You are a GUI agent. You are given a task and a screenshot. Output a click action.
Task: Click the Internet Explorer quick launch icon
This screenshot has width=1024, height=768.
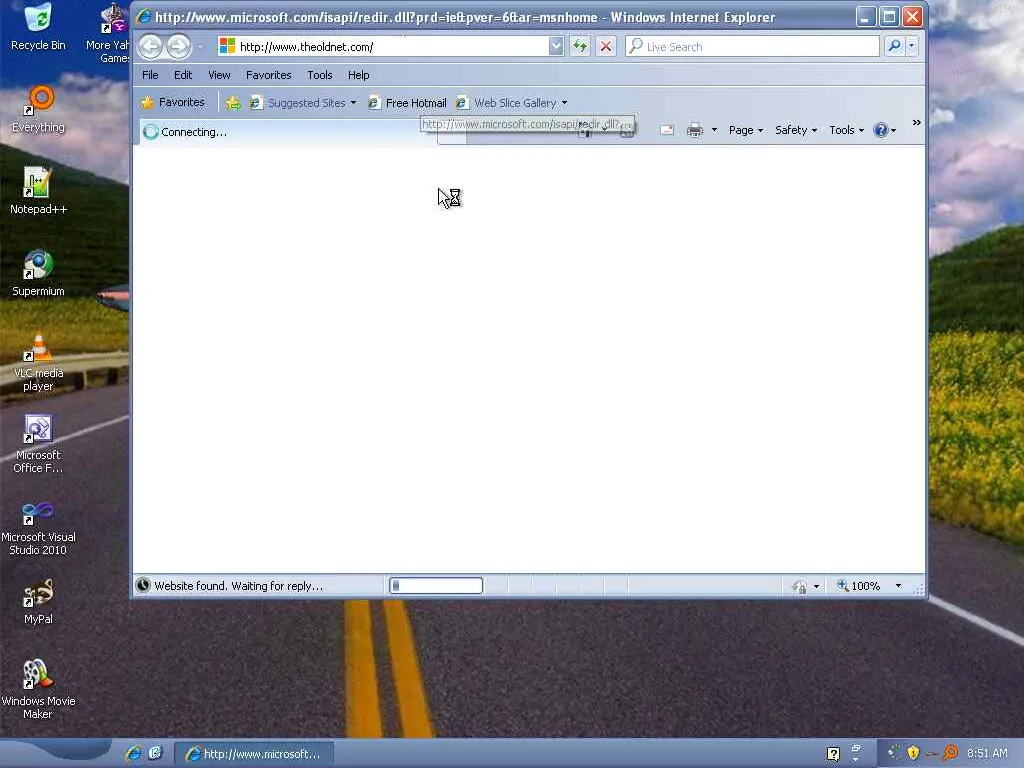134,753
